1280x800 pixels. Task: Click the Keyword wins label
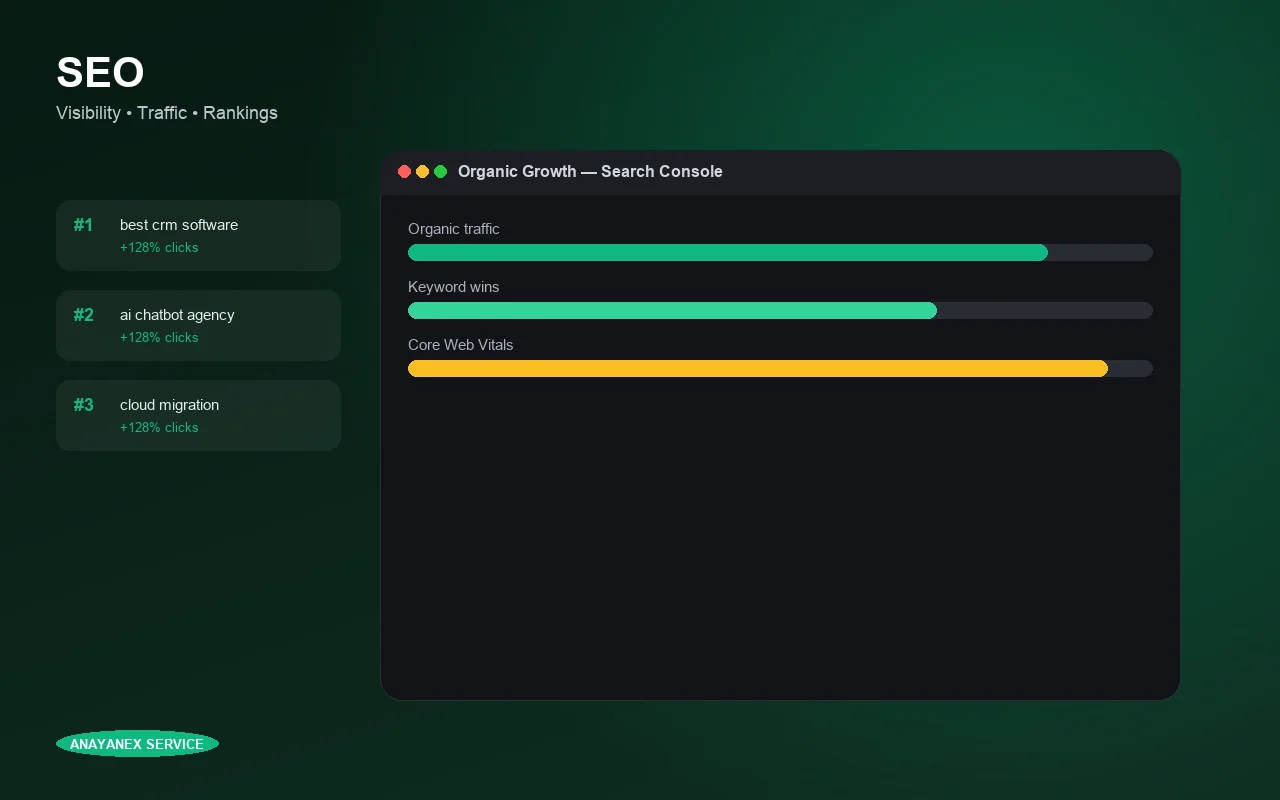pos(453,287)
